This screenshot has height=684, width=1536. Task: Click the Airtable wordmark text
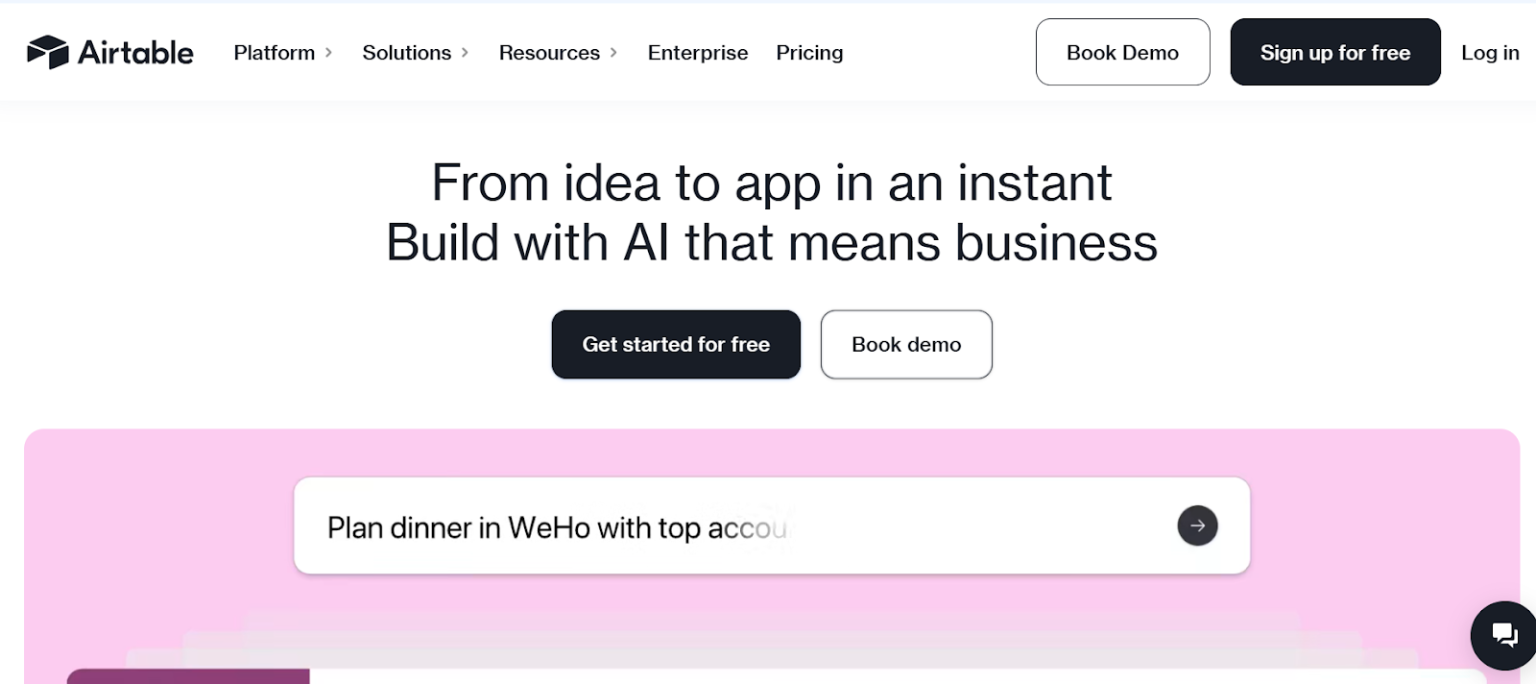pos(136,53)
